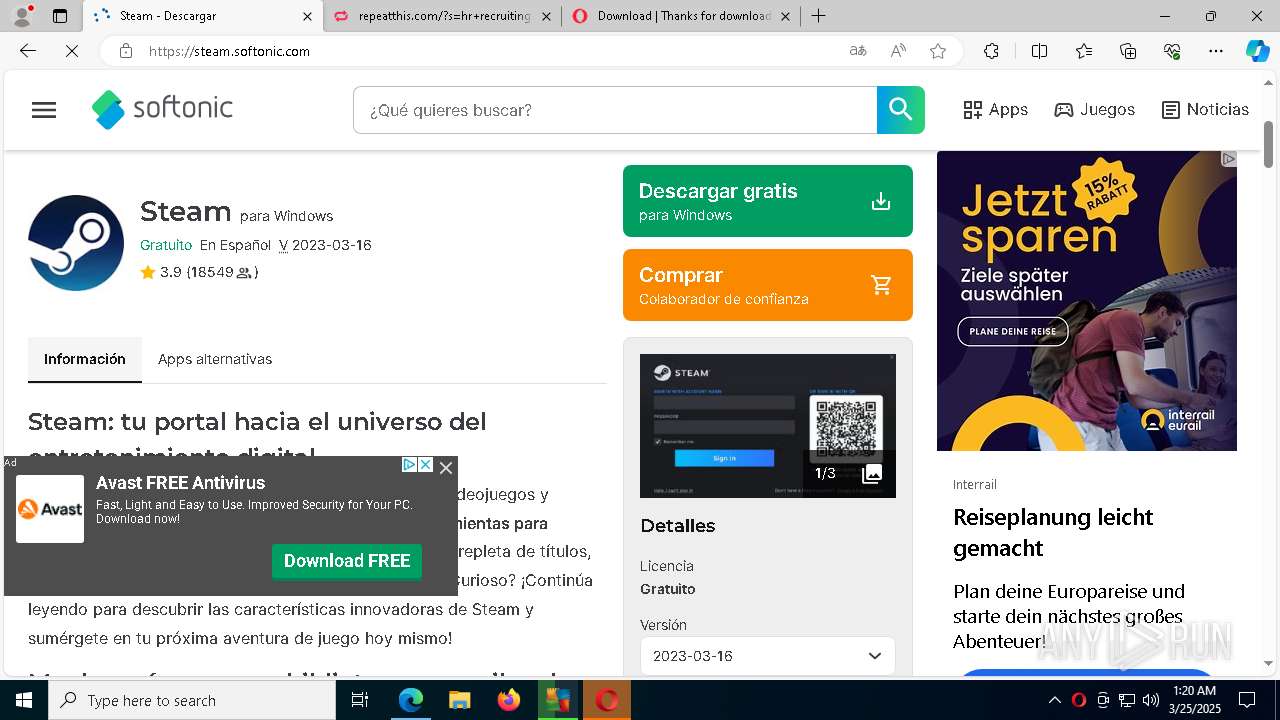Click the taskbar search box
The height and width of the screenshot is (720, 1280).
point(192,700)
